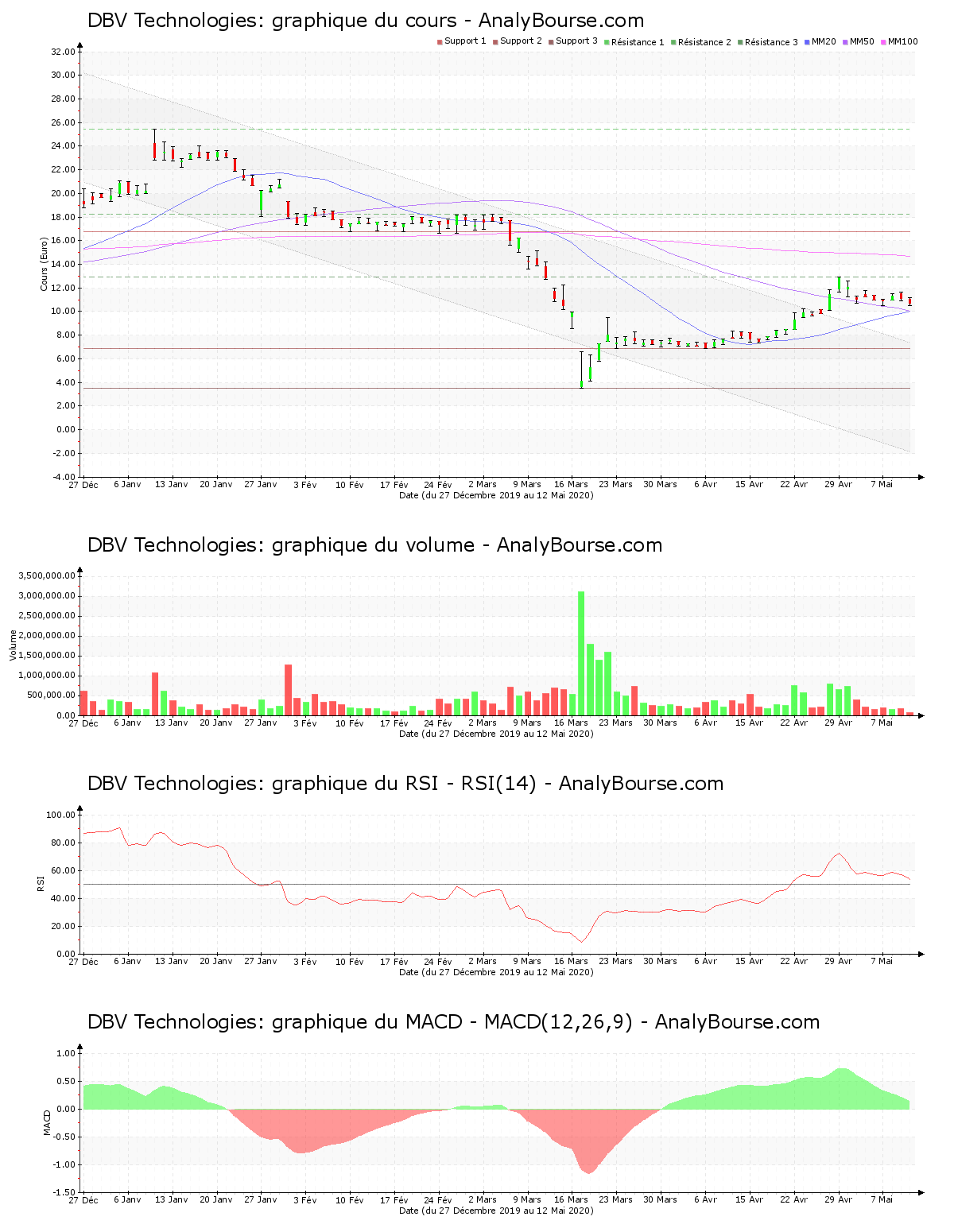Viewport: 954px width, 1232px height.
Task: Click the '7 Mai' label on MACD chart
Action: [x=882, y=1199]
